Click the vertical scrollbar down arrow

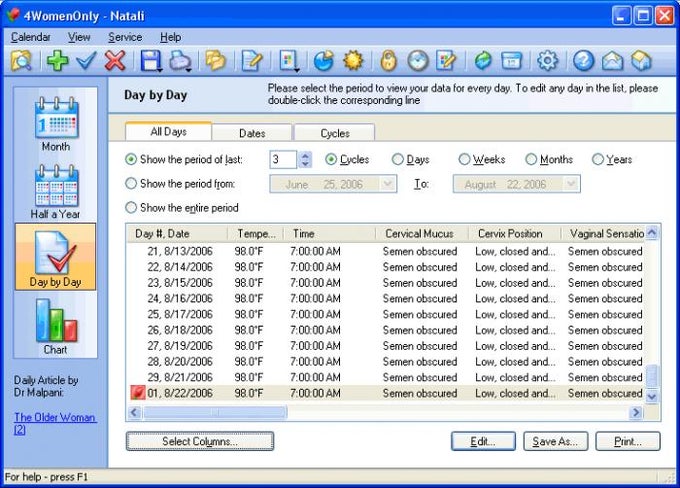click(652, 396)
